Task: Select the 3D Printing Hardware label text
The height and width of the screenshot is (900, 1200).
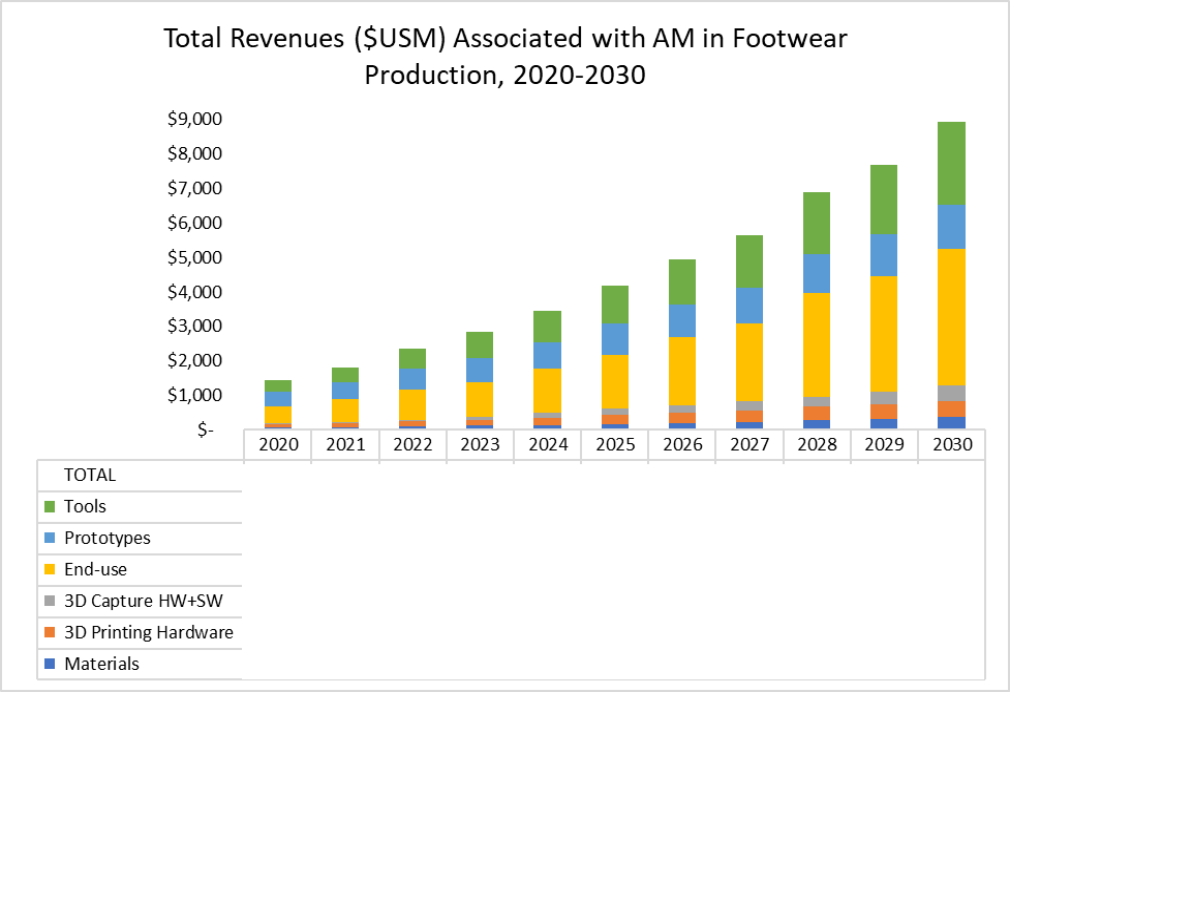Action: (148, 633)
